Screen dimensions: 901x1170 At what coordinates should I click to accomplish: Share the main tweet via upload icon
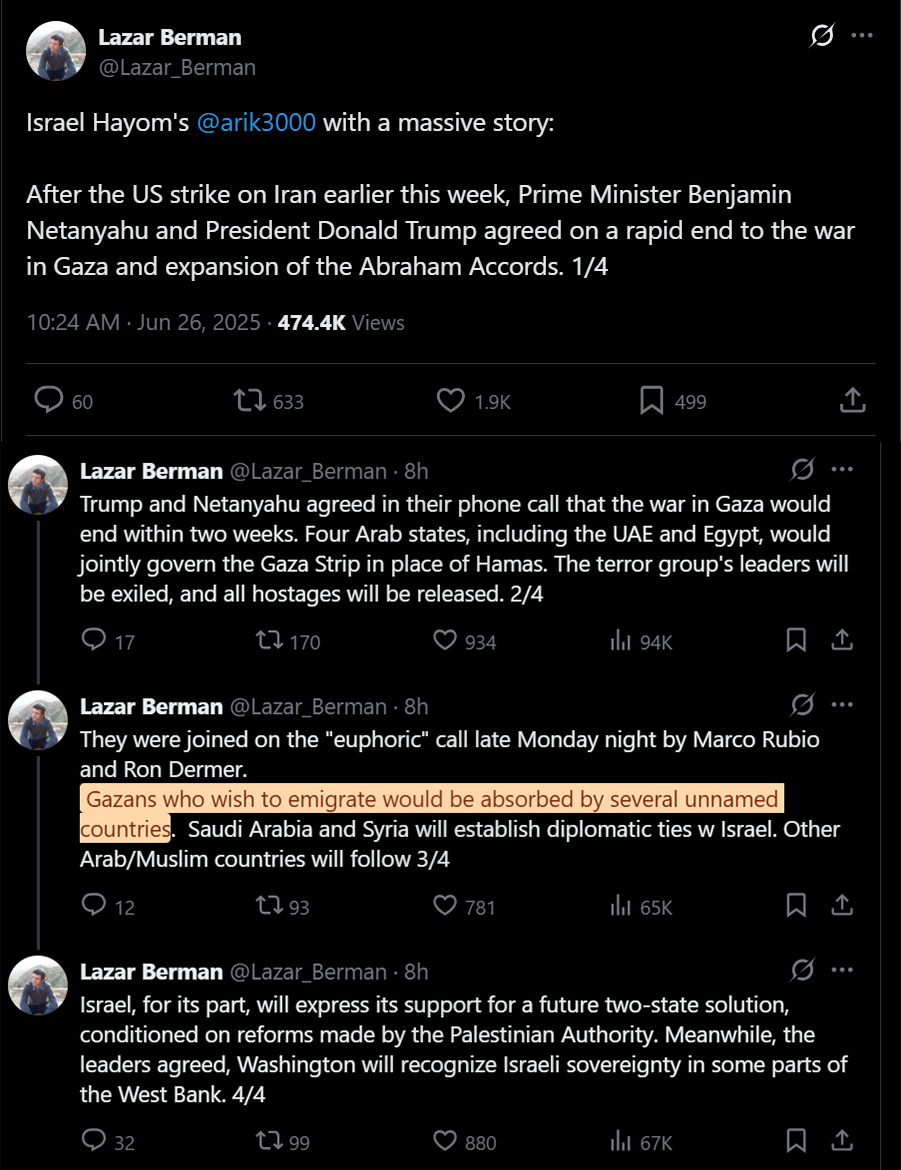pos(852,400)
